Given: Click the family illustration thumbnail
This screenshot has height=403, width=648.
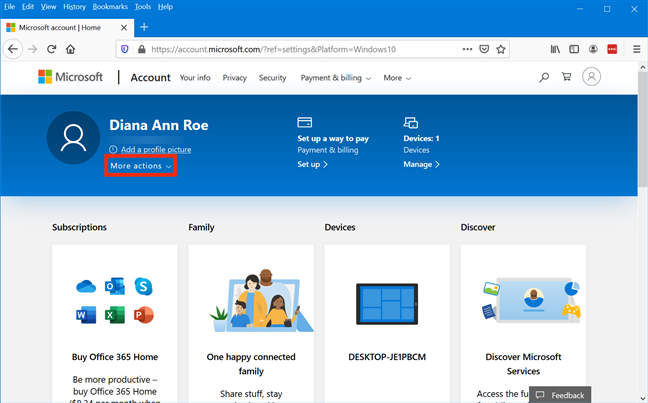Looking at the screenshot, I should [261, 301].
